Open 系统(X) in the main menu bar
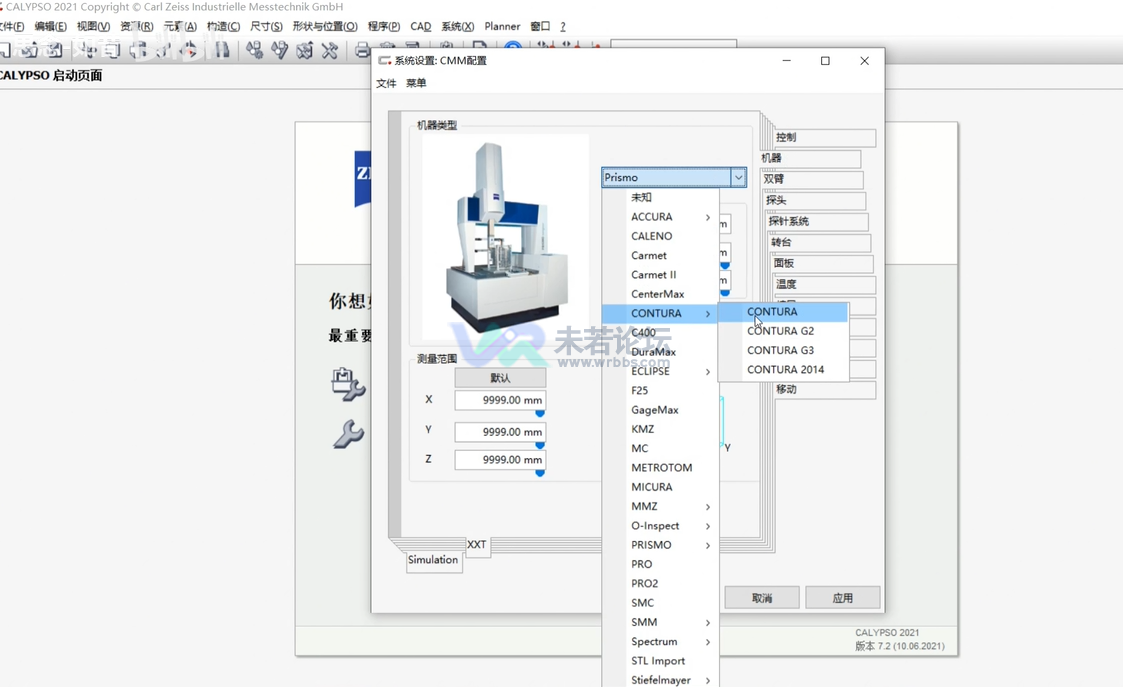 tap(458, 27)
